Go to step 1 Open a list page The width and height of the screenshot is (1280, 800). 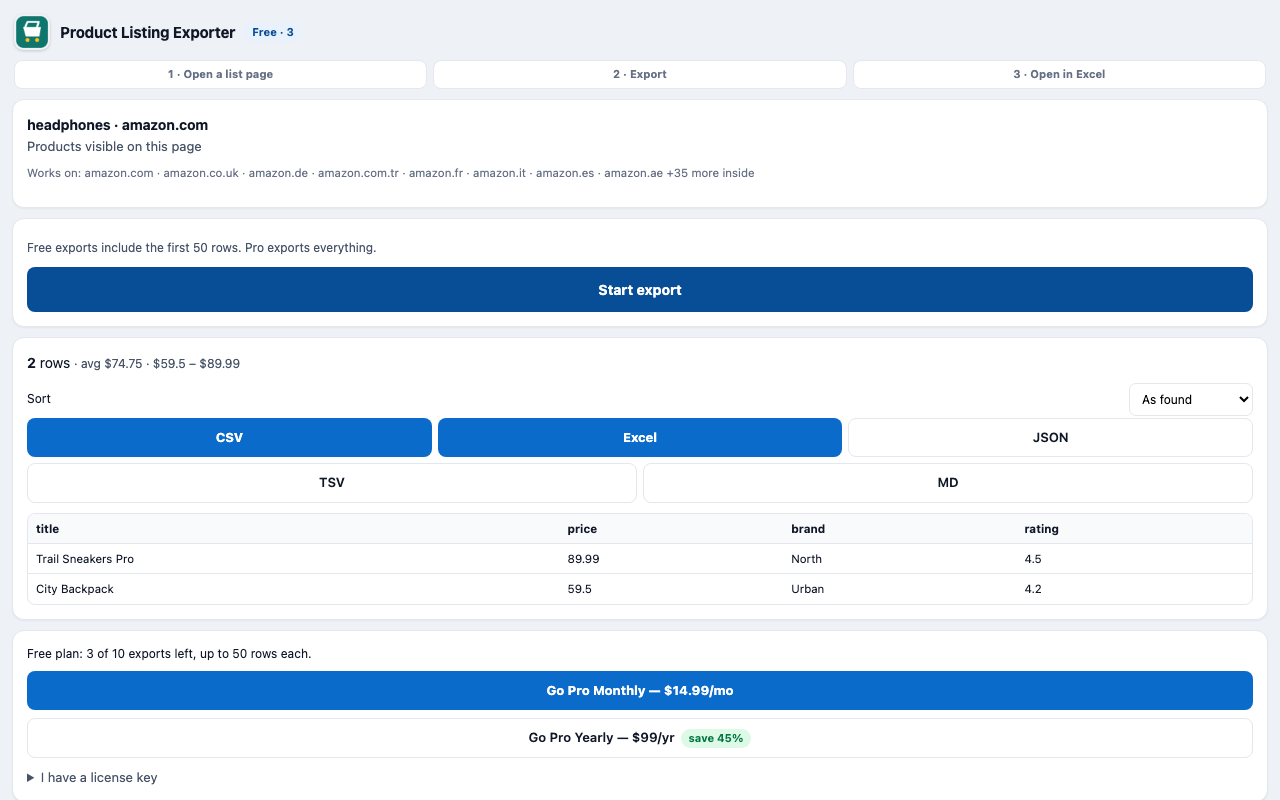coord(220,74)
